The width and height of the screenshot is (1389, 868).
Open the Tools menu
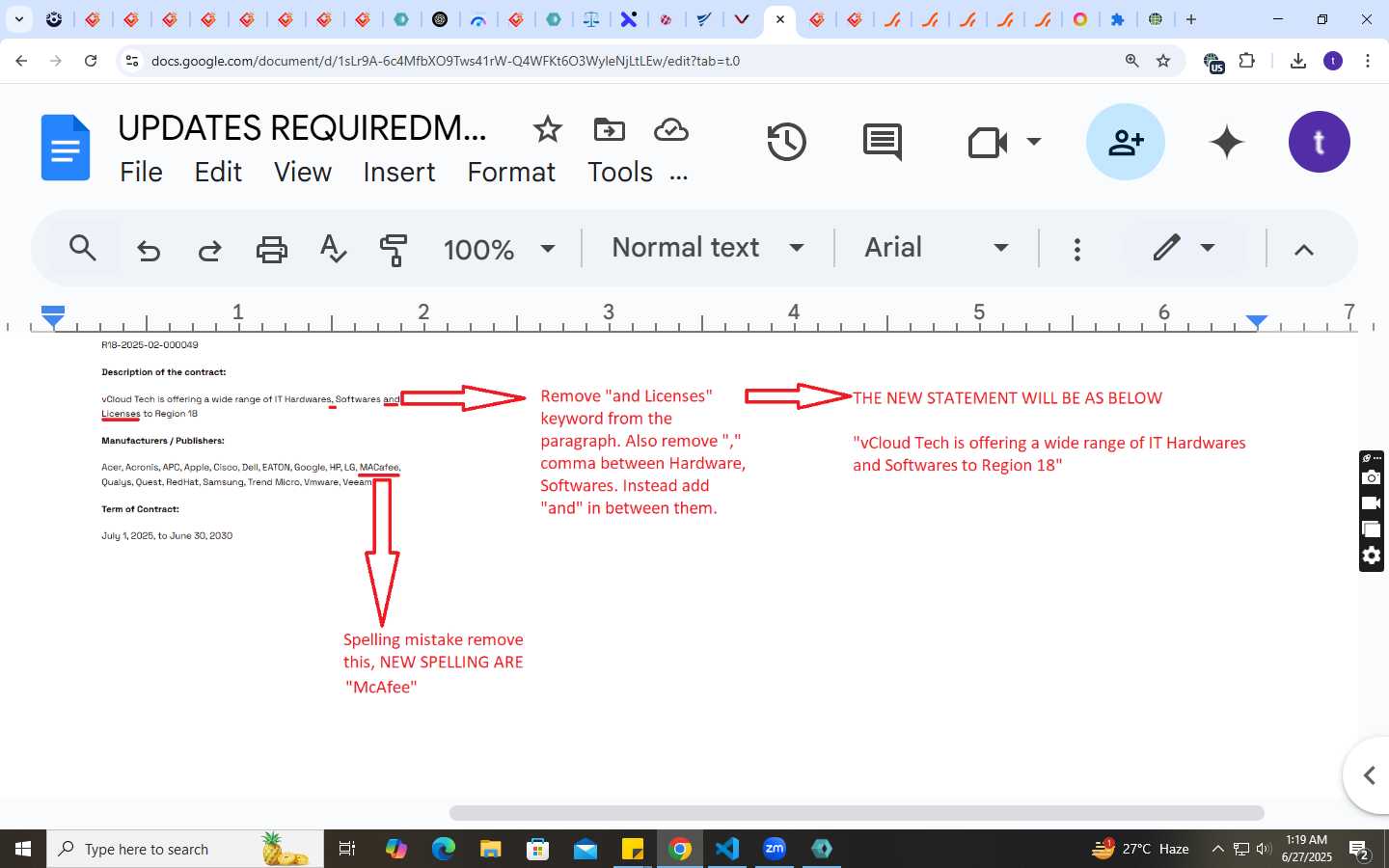620,172
